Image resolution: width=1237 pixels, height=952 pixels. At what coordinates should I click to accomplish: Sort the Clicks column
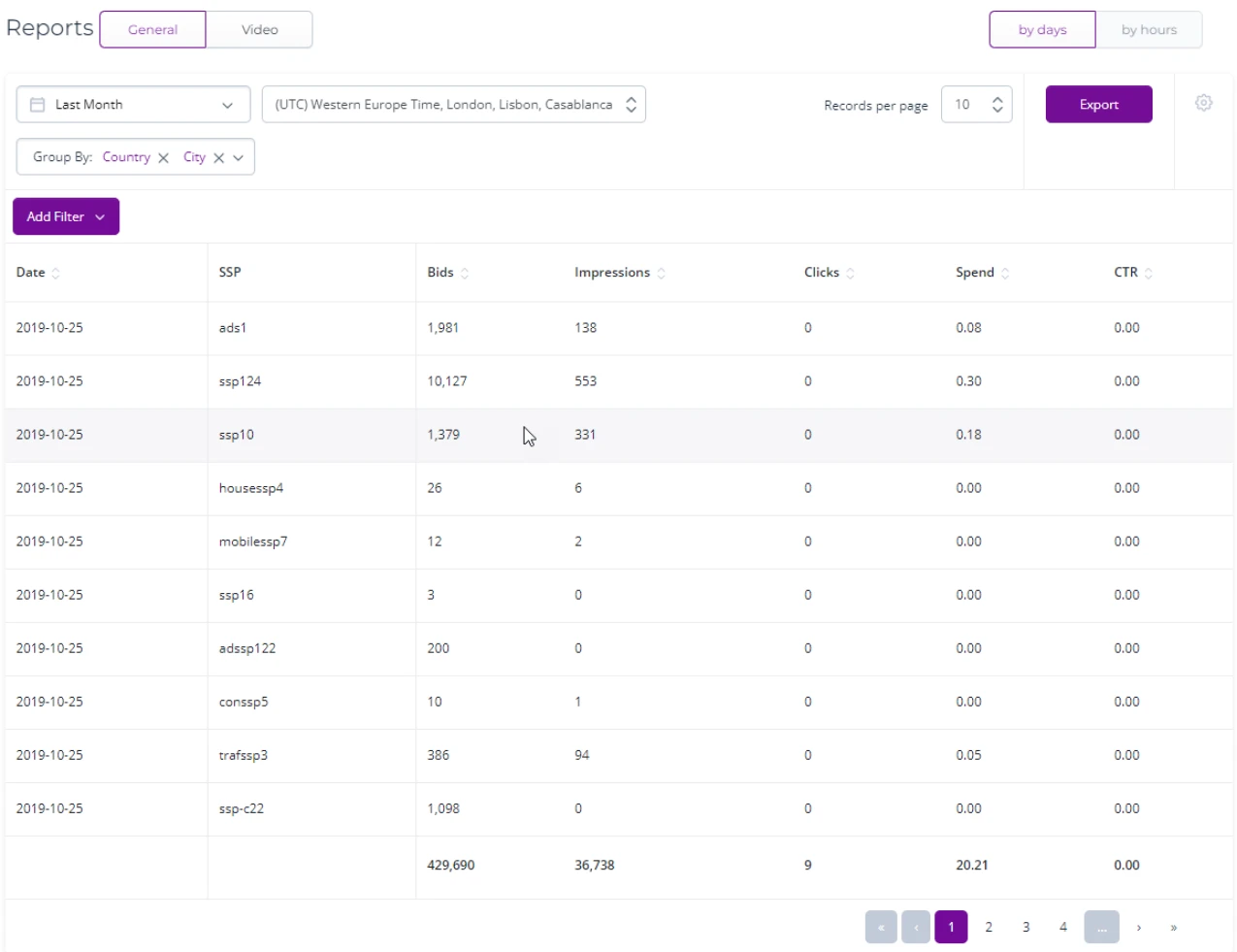point(850,274)
